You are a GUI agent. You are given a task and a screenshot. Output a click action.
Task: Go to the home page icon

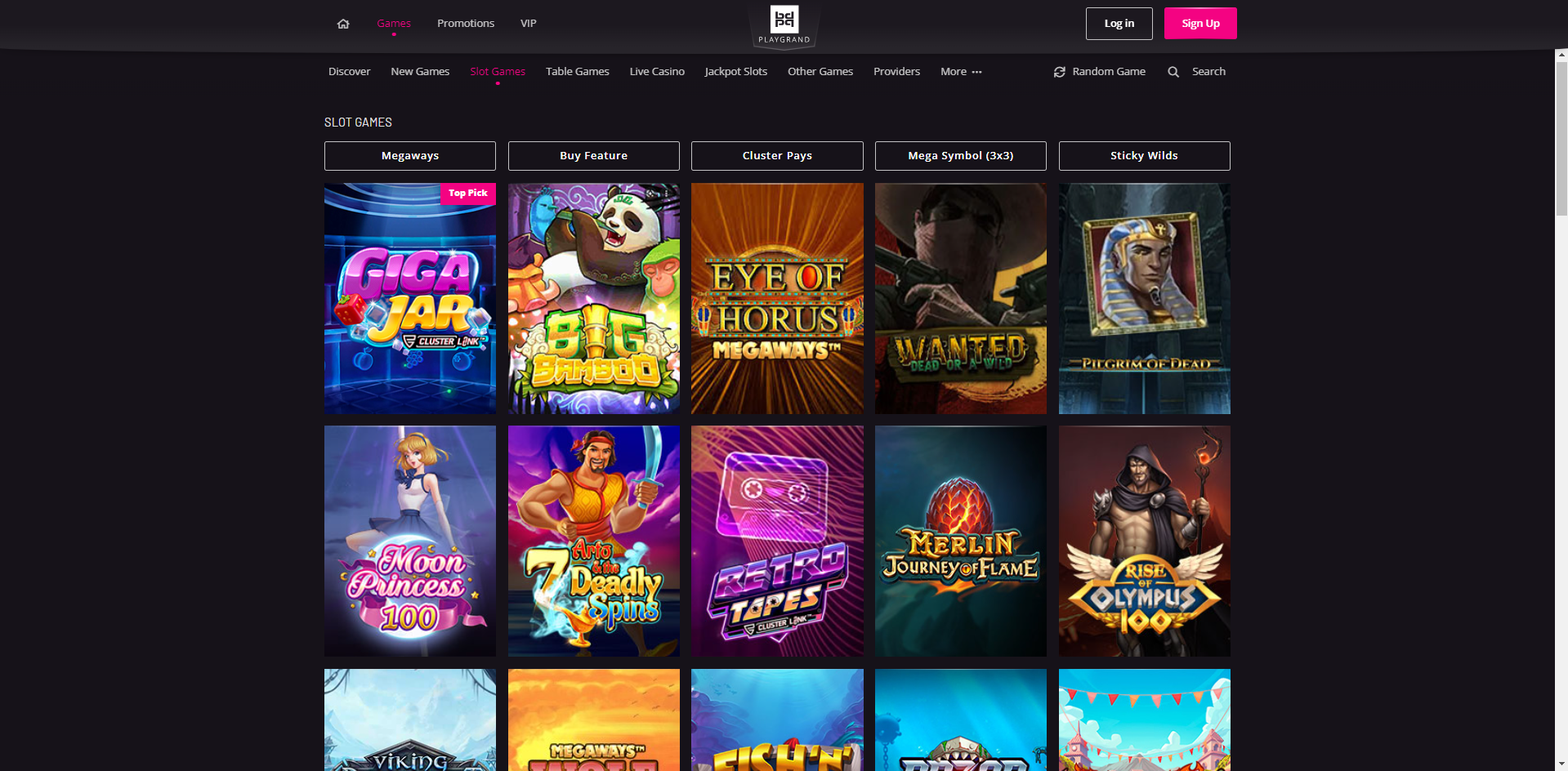343,24
